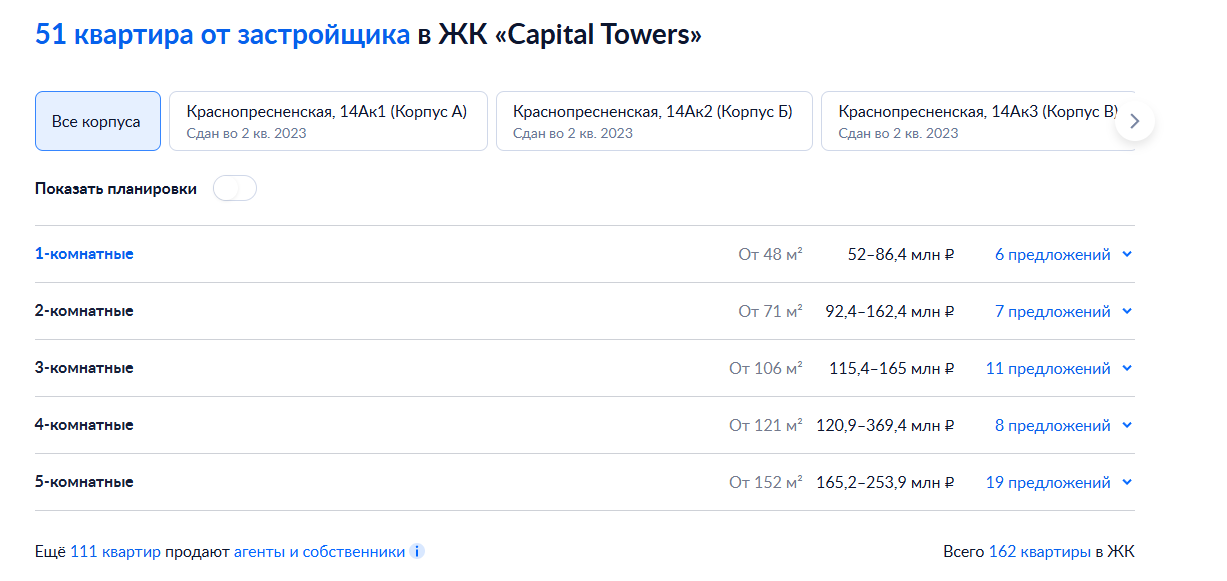Screen dimensions: 1227x581
Task: Click 6 предложений link
Action: tap(1052, 254)
